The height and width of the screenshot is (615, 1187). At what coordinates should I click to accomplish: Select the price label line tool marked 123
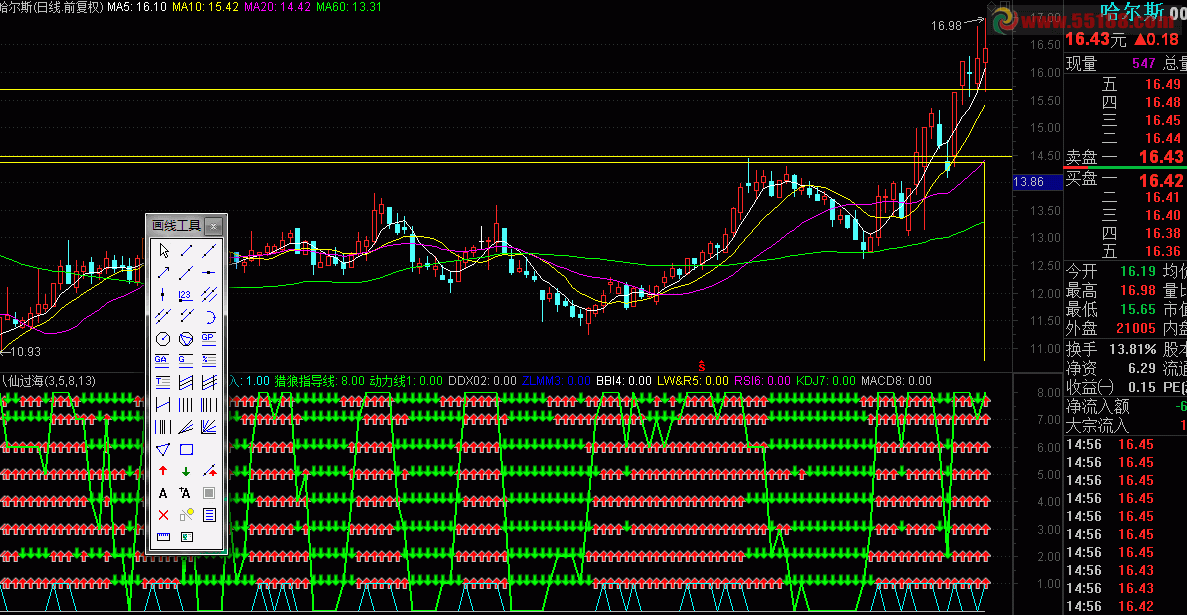[185, 295]
